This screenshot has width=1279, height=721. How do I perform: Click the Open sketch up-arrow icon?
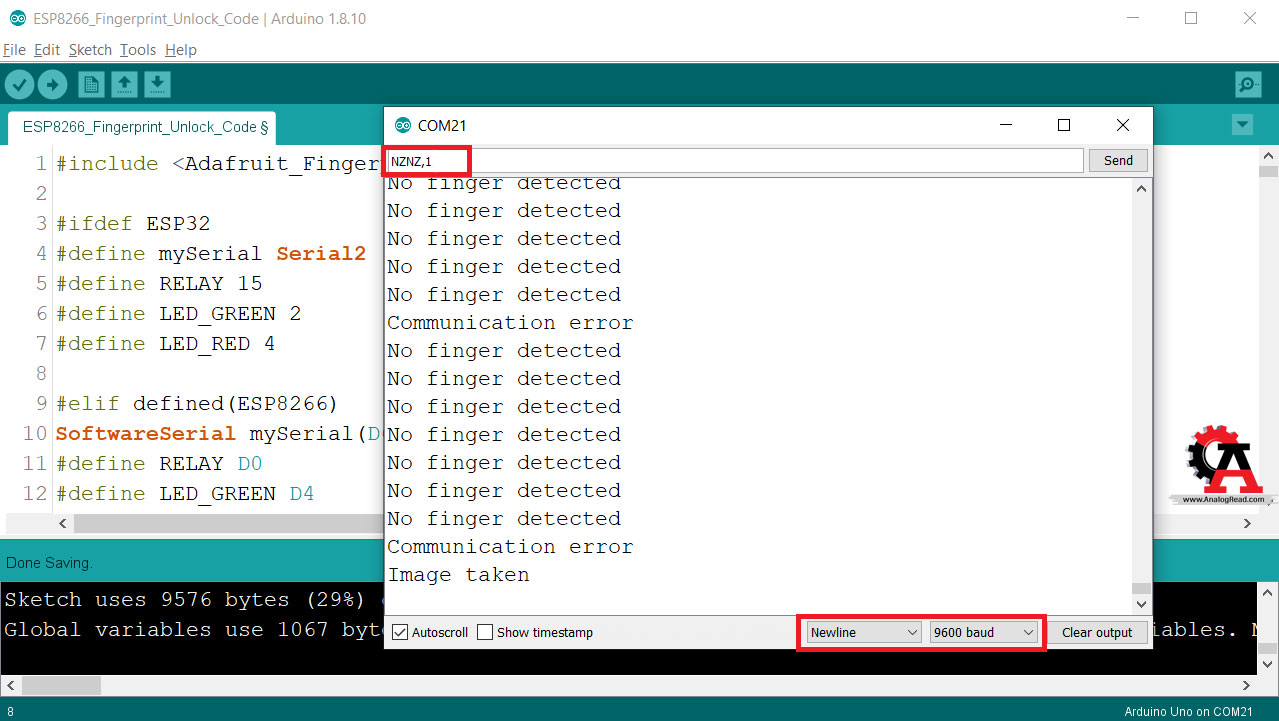[124, 85]
